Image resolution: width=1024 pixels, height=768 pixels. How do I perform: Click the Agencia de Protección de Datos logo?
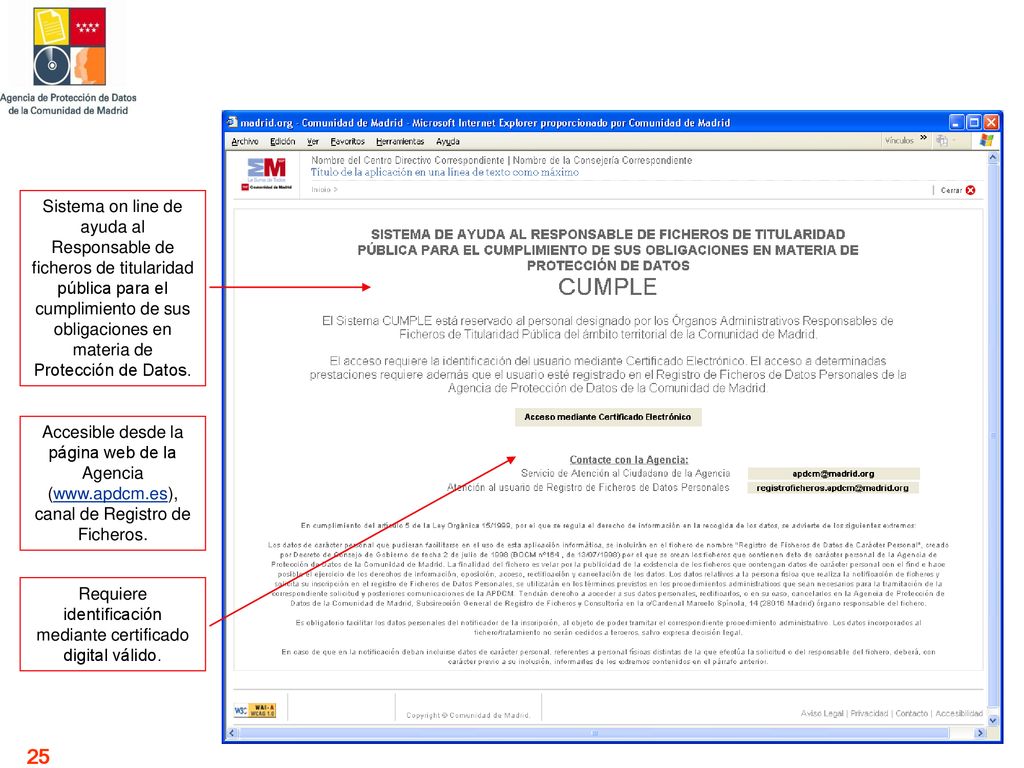tap(69, 46)
